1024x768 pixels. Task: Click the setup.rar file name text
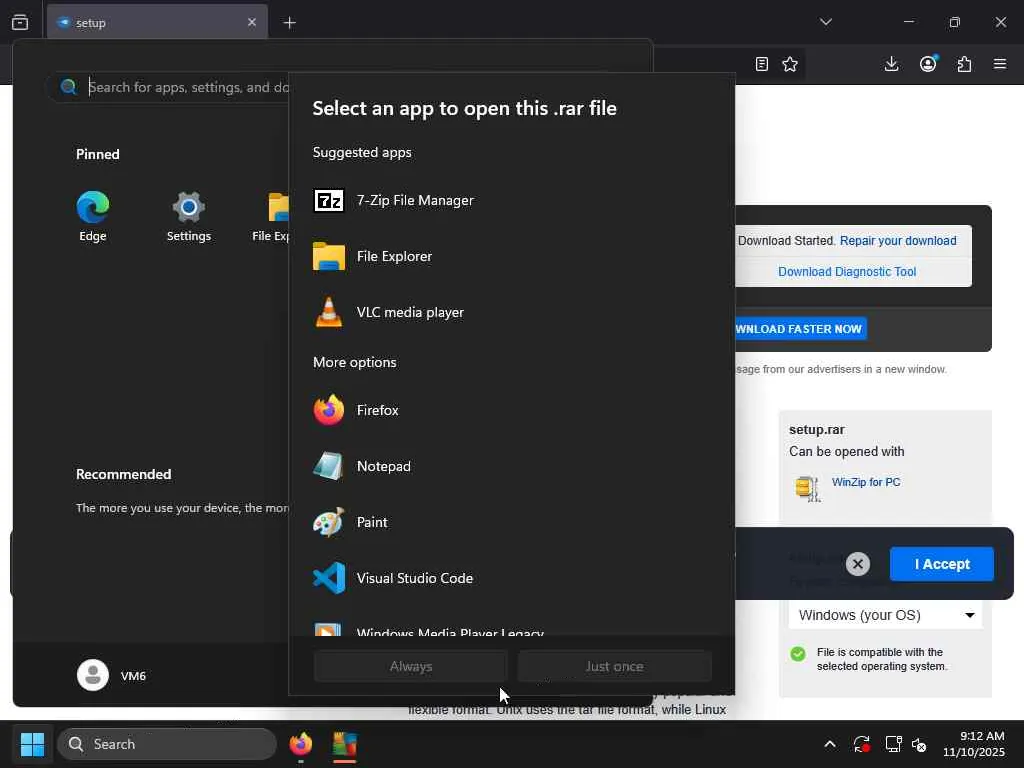click(x=816, y=430)
